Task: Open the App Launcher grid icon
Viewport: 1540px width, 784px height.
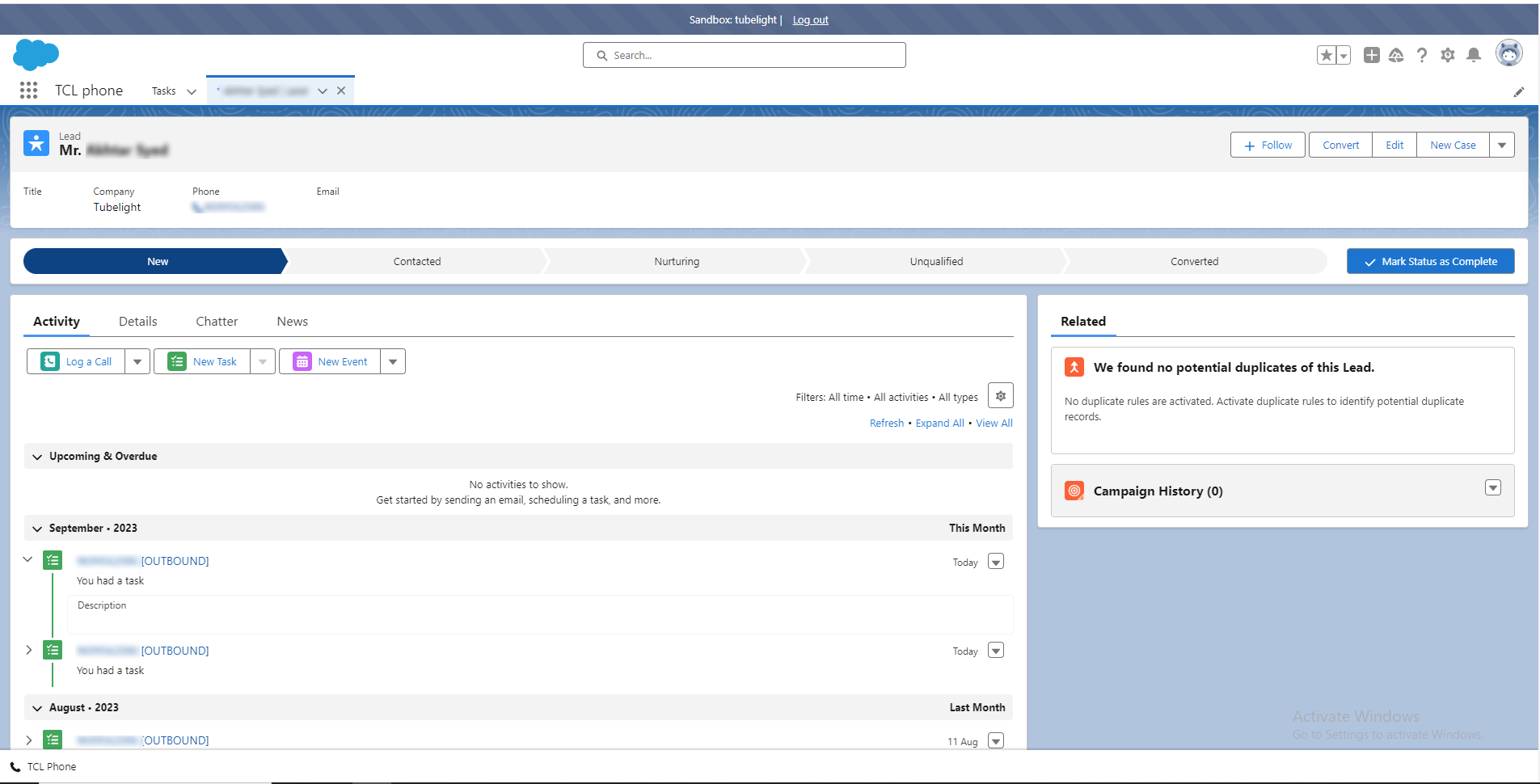Action: coord(29,91)
